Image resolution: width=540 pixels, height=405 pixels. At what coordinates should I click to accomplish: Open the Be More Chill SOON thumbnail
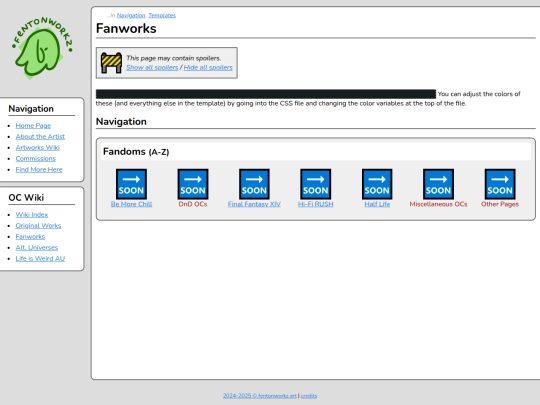(131, 184)
